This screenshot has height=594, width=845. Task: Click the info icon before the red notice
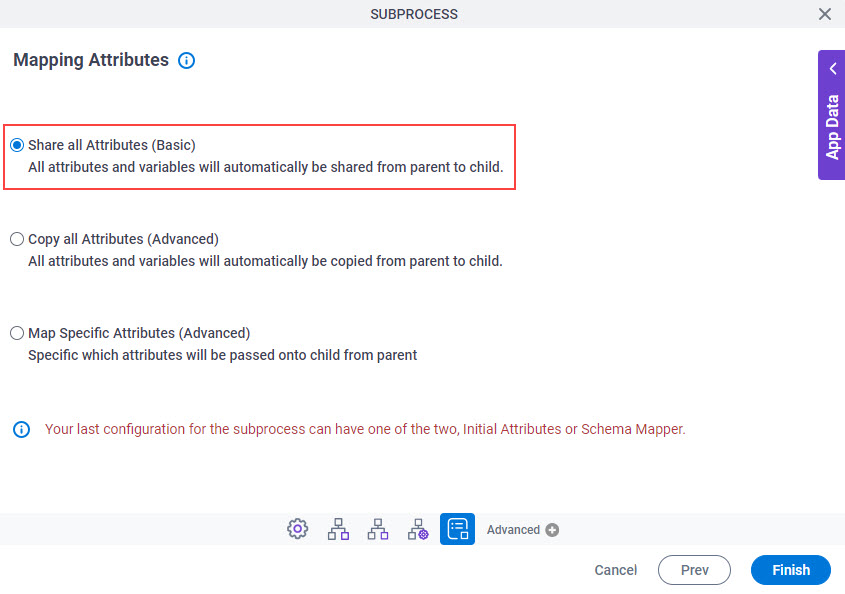pyautogui.click(x=22, y=430)
